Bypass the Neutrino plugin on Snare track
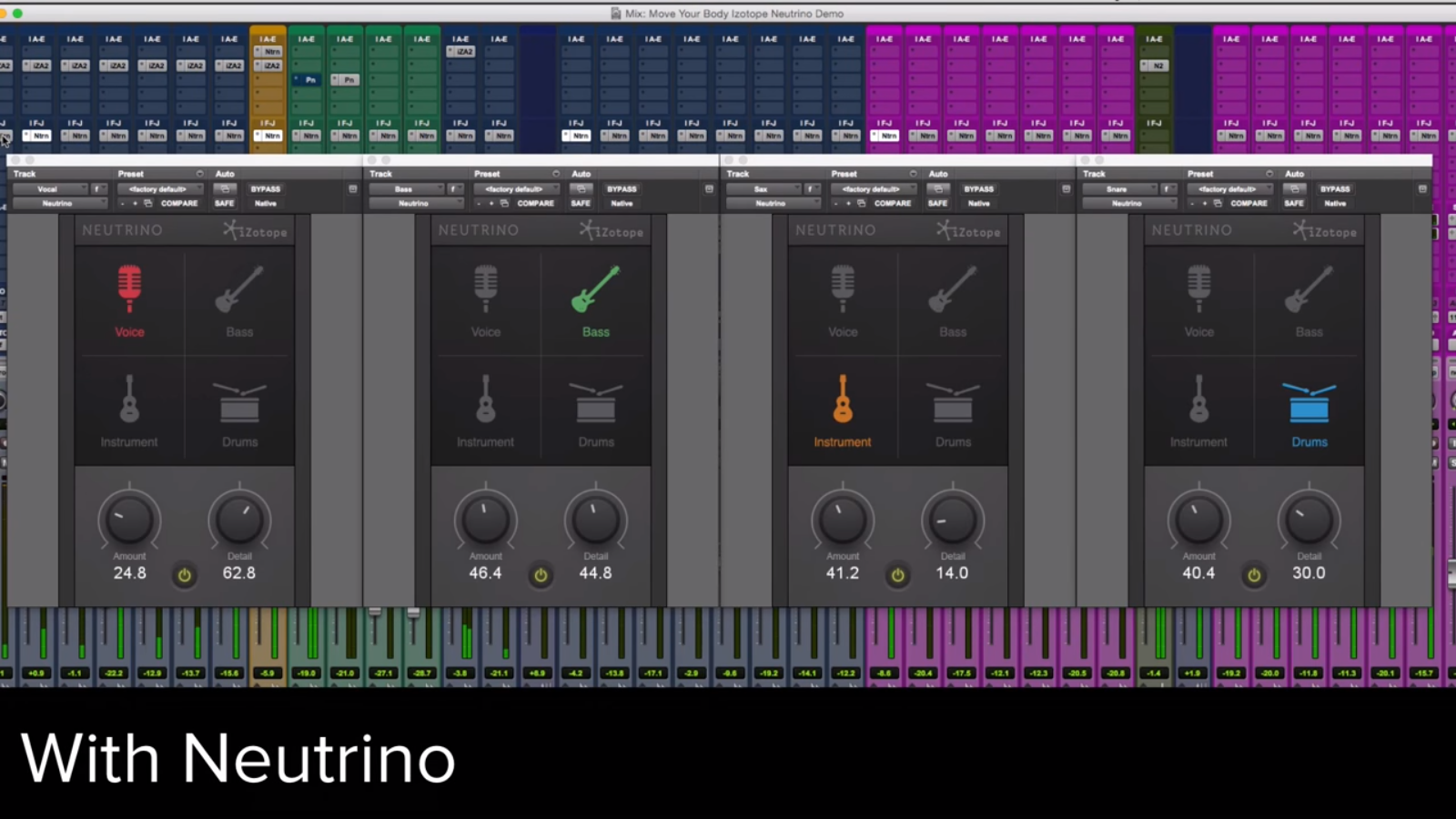 (x=1336, y=189)
